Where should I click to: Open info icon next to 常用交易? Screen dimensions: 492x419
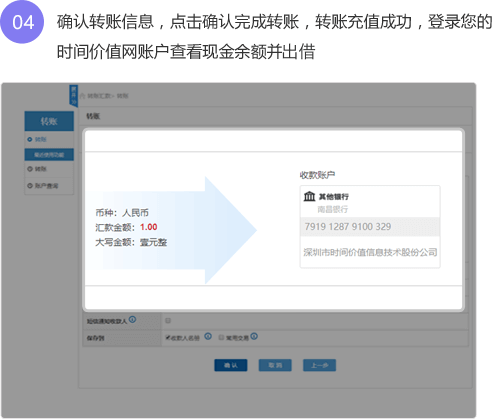254,336
